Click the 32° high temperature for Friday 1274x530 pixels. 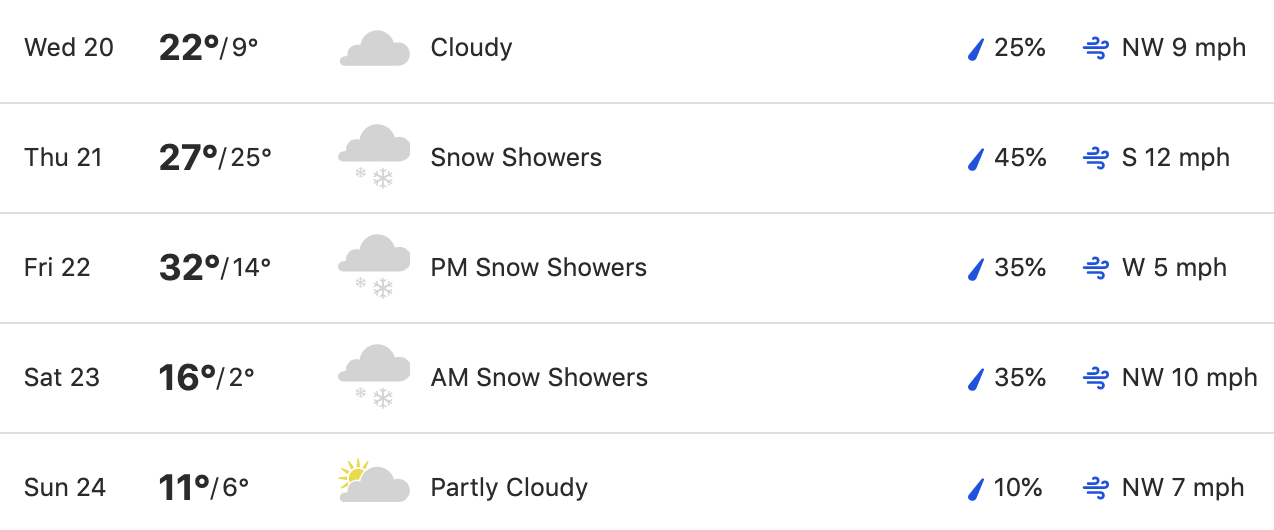(189, 267)
